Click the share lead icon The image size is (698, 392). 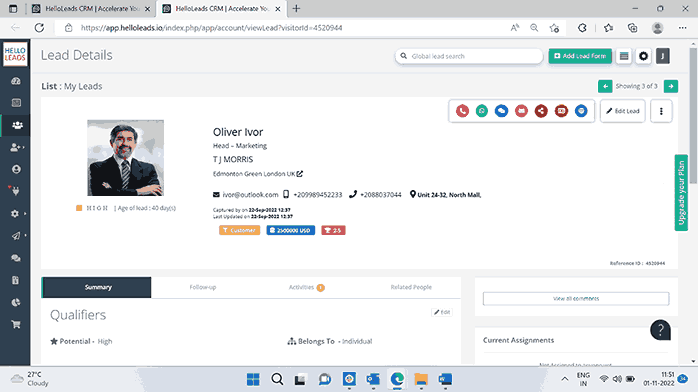click(x=541, y=111)
